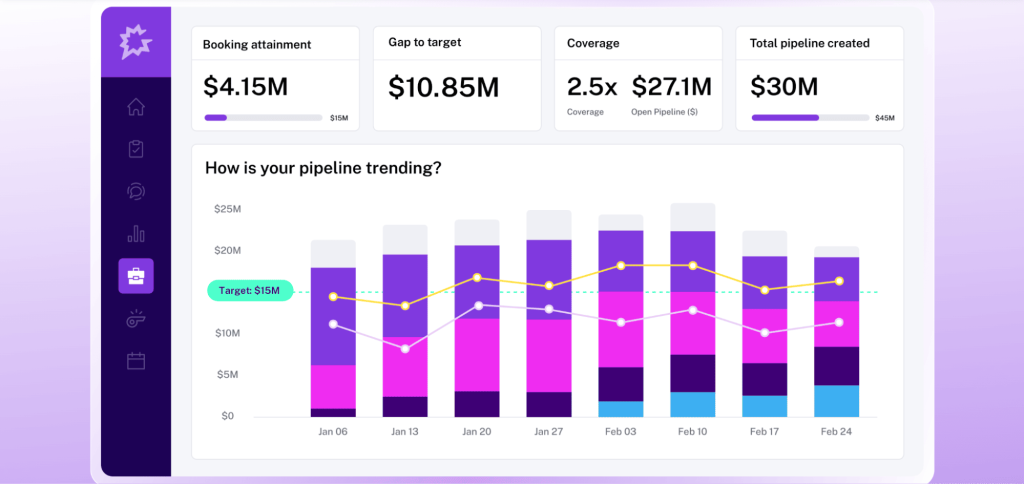Select the Coverage metrics card

pos(638,78)
